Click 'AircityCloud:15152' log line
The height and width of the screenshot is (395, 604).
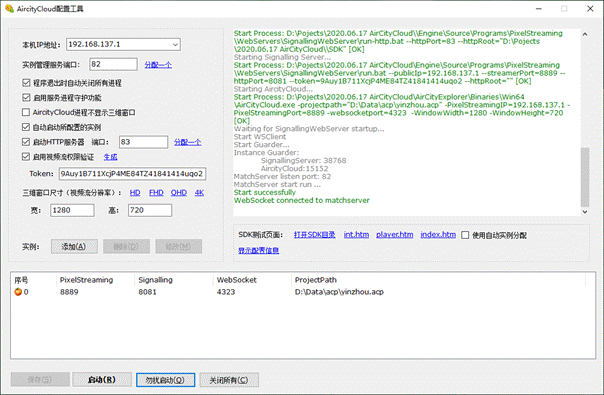295,168
